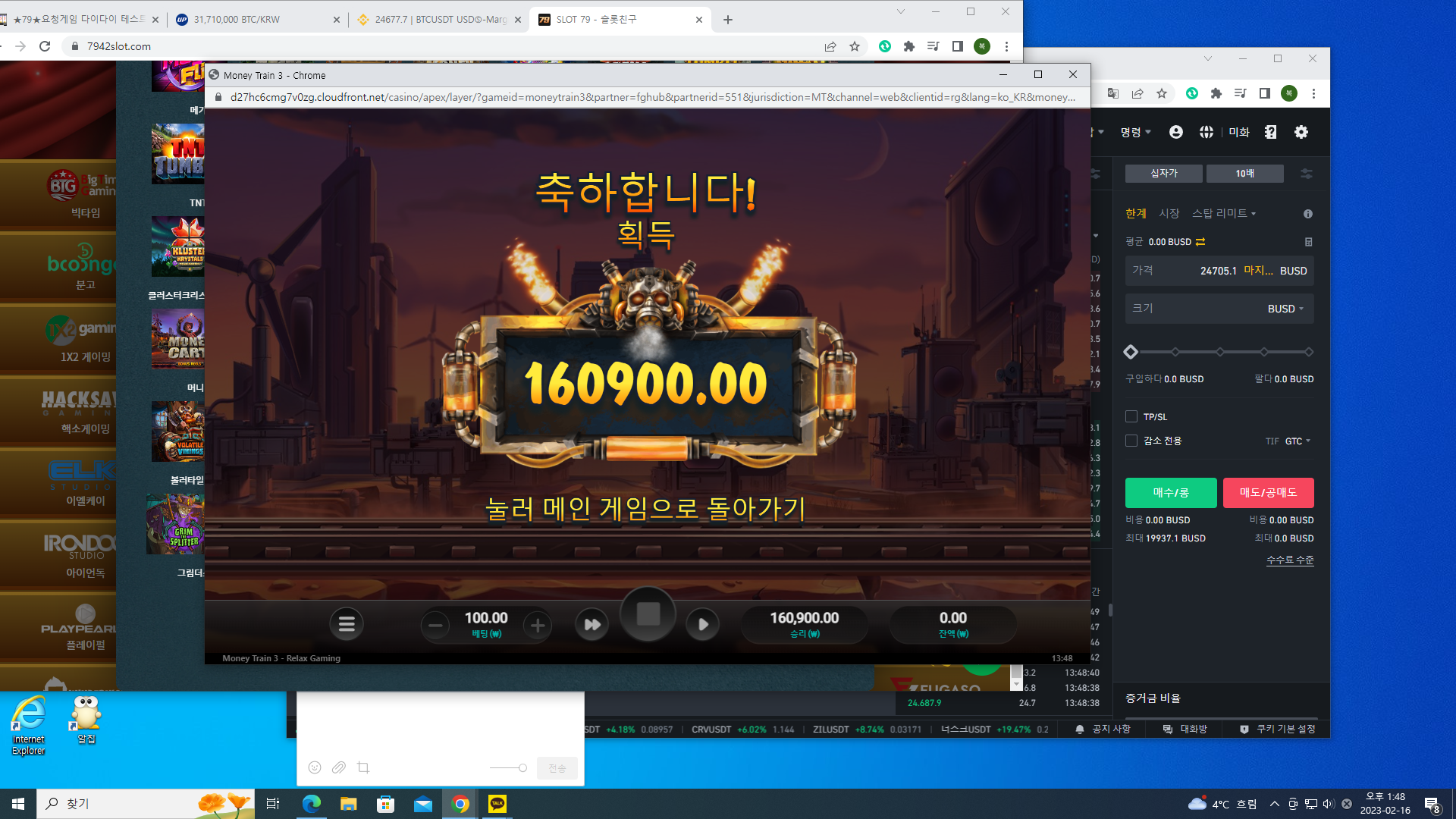This screenshot has width=1456, height=819.
Task: Switch to the BTCUSDT USD-Margin tab
Action: point(441,20)
